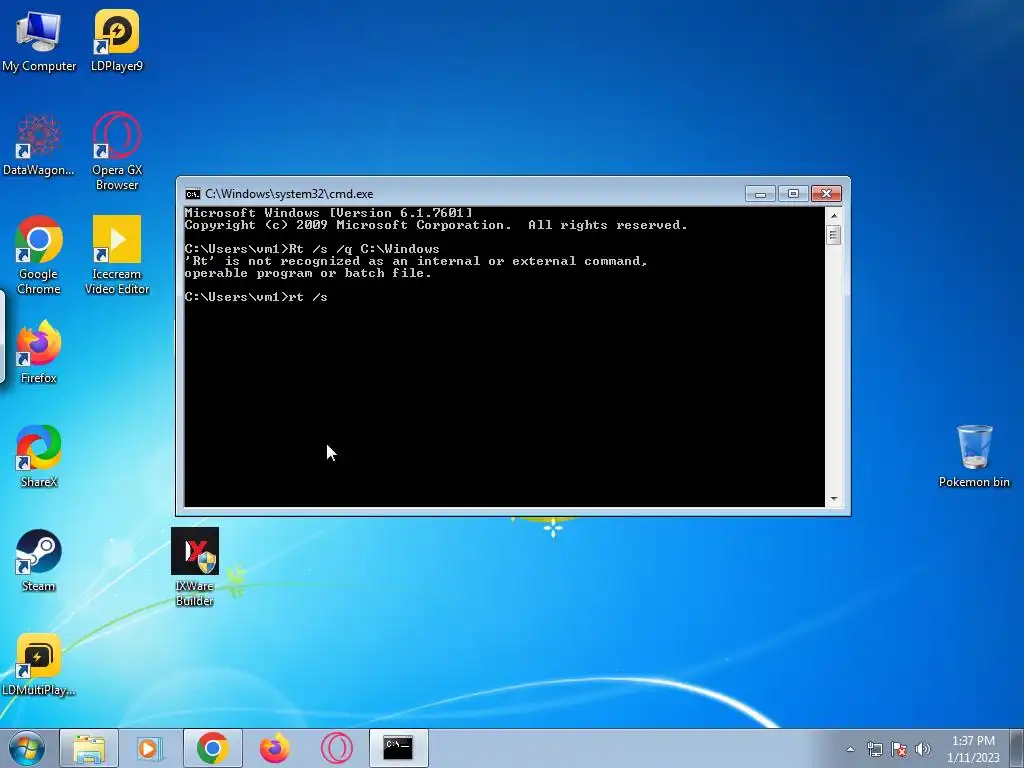This screenshot has height=768, width=1024.
Task: Open the Pokemon bin recycle bin icon
Action: [x=974, y=456]
